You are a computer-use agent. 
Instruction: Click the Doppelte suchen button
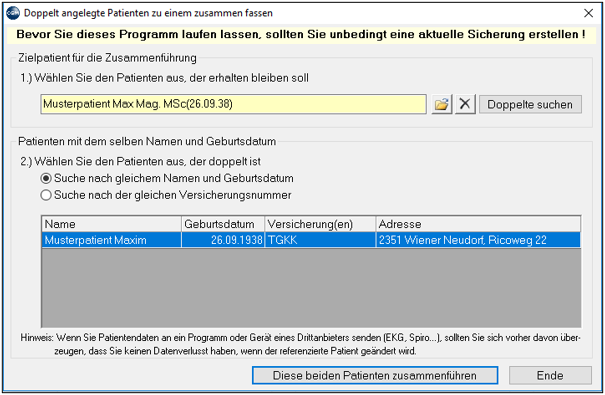tap(530, 105)
